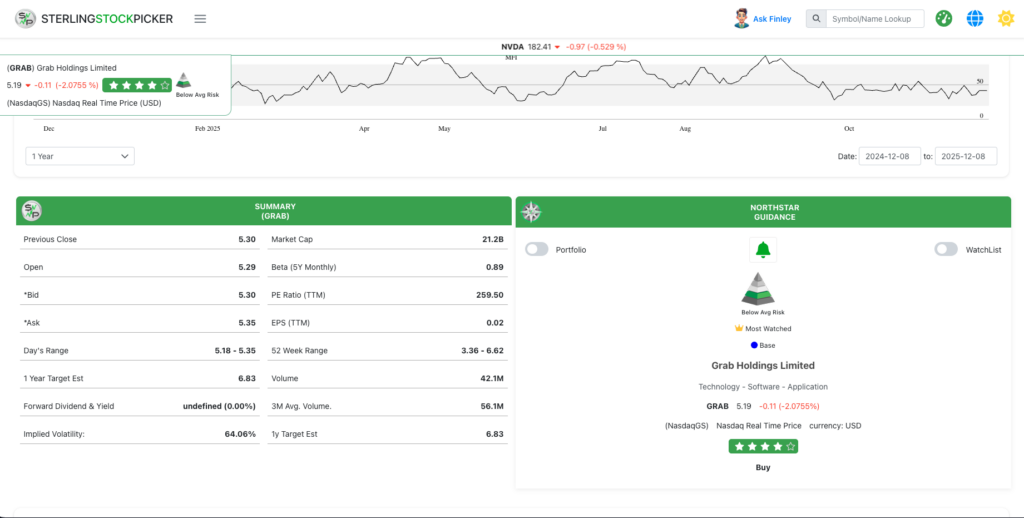Click the search magnifier icon
1024x518 pixels.
point(816,19)
